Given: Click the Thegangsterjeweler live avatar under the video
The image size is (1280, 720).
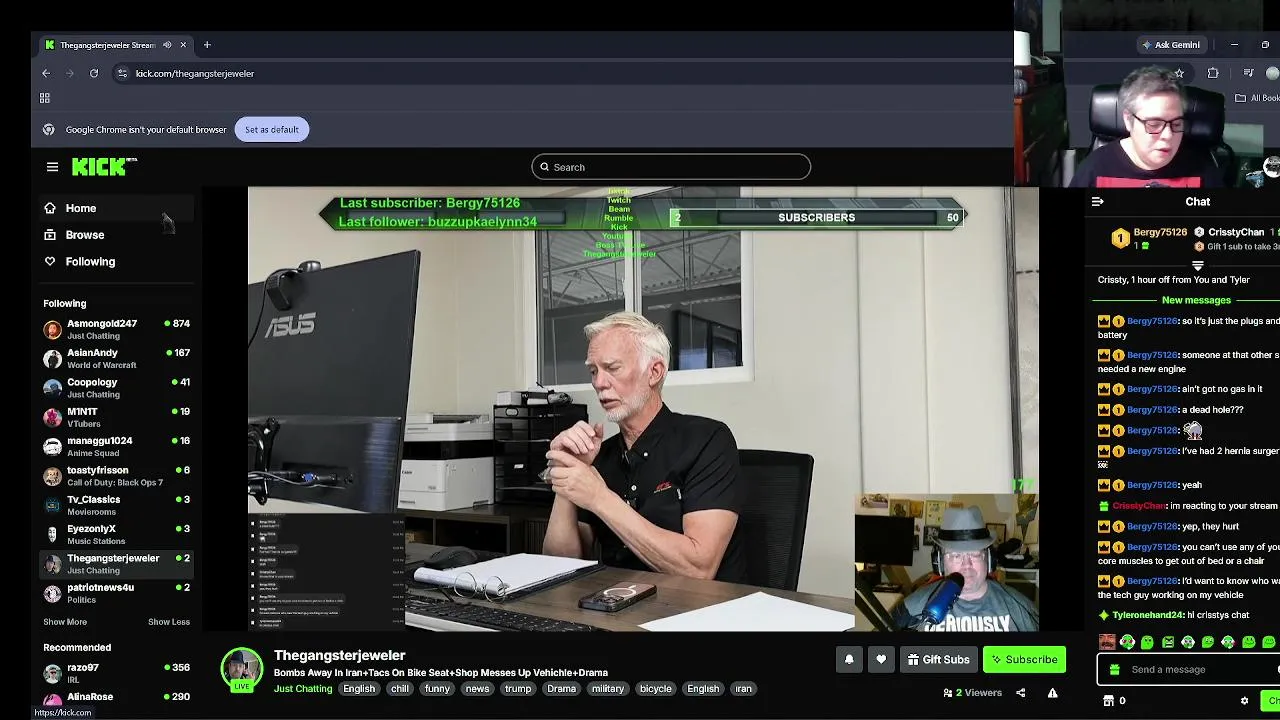Looking at the screenshot, I should pos(241,669).
